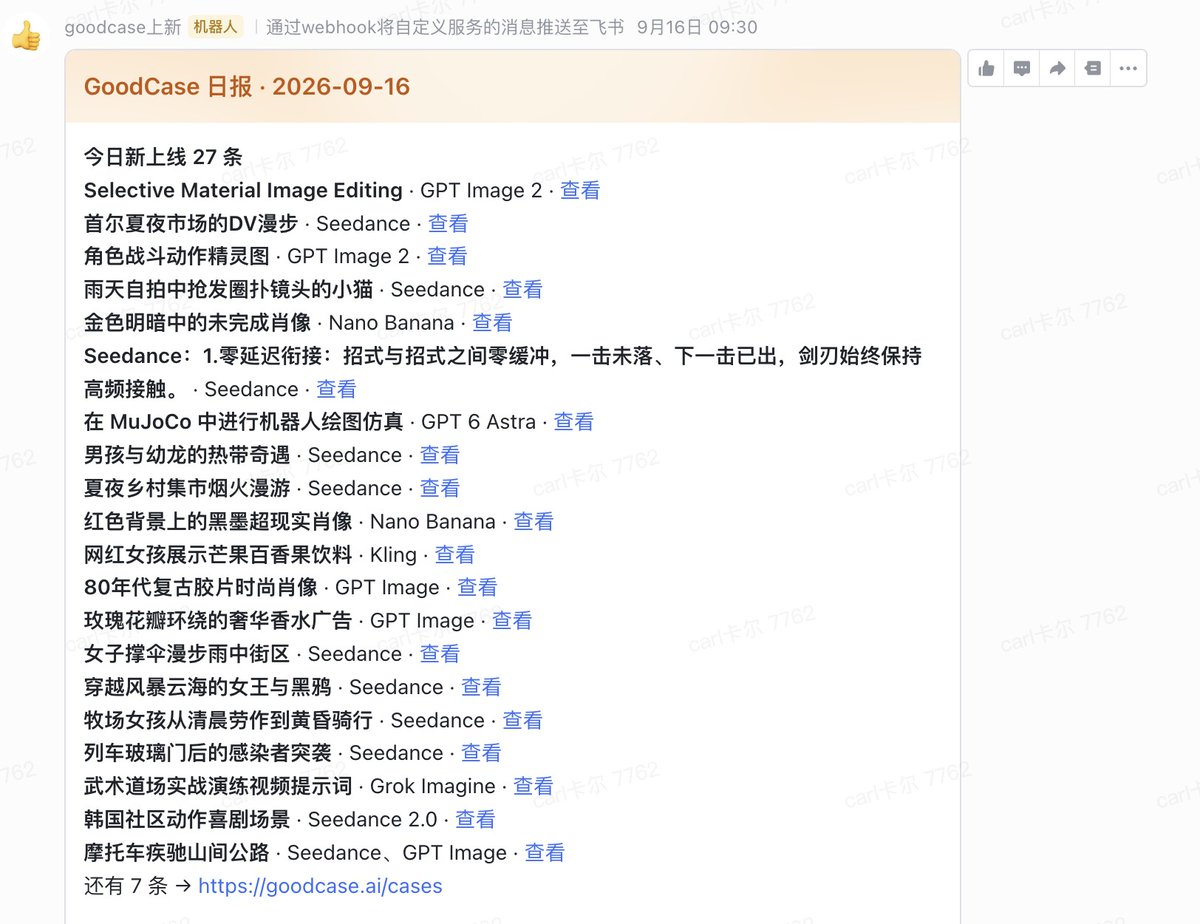
Task: Click the title Selective Material Image Editing
Action: [243, 190]
